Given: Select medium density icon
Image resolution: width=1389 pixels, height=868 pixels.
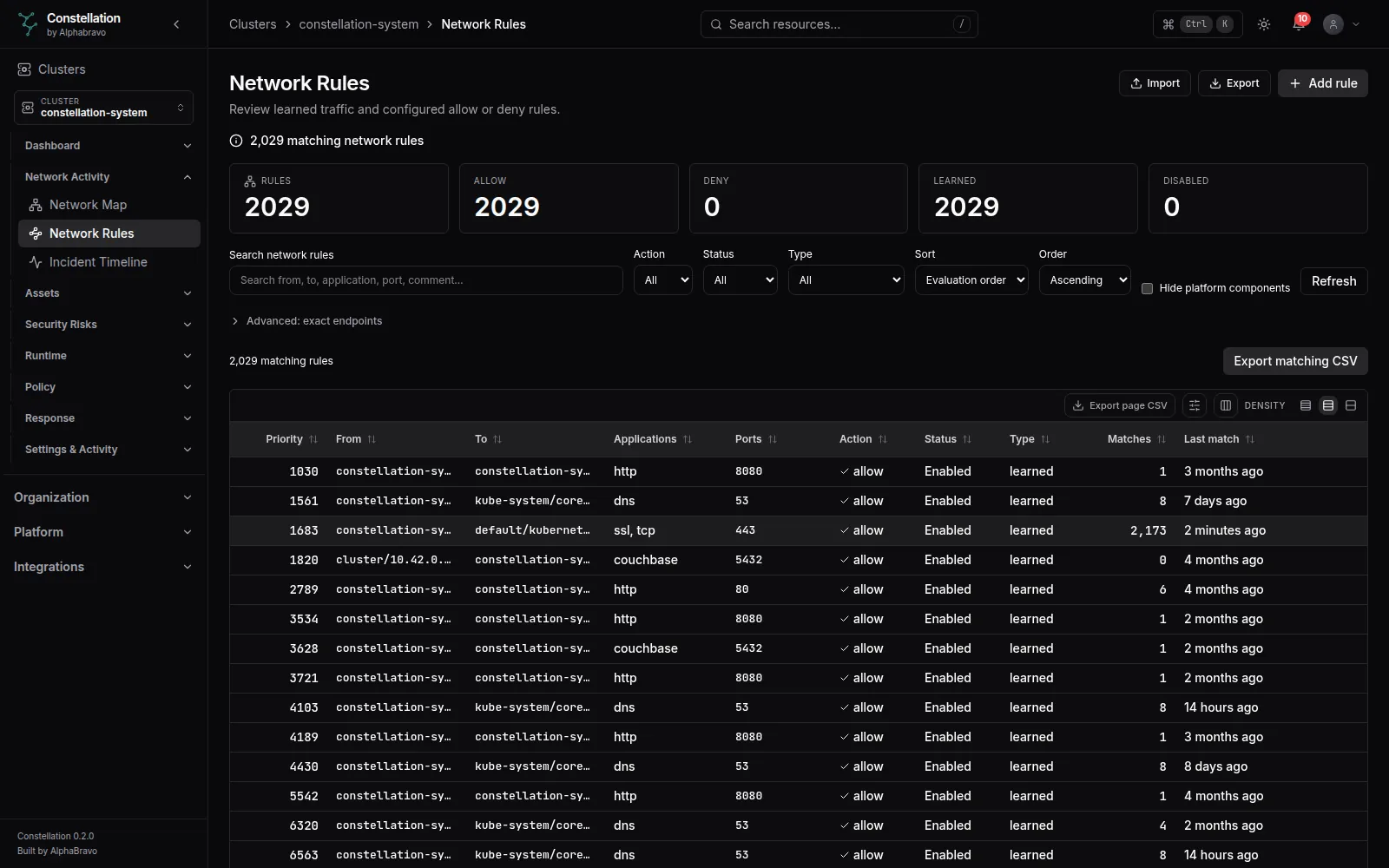Looking at the screenshot, I should 1328,405.
